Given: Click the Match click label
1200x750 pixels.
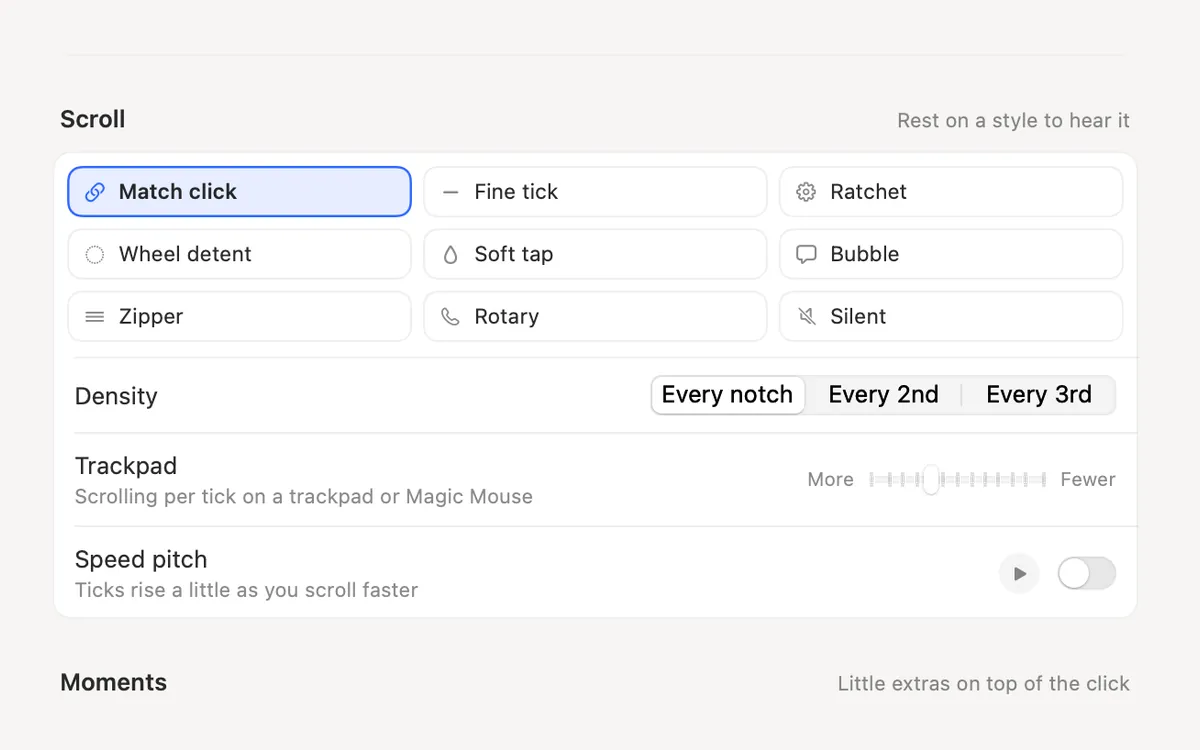Looking at the screenshot, I should tap(178, 192).
